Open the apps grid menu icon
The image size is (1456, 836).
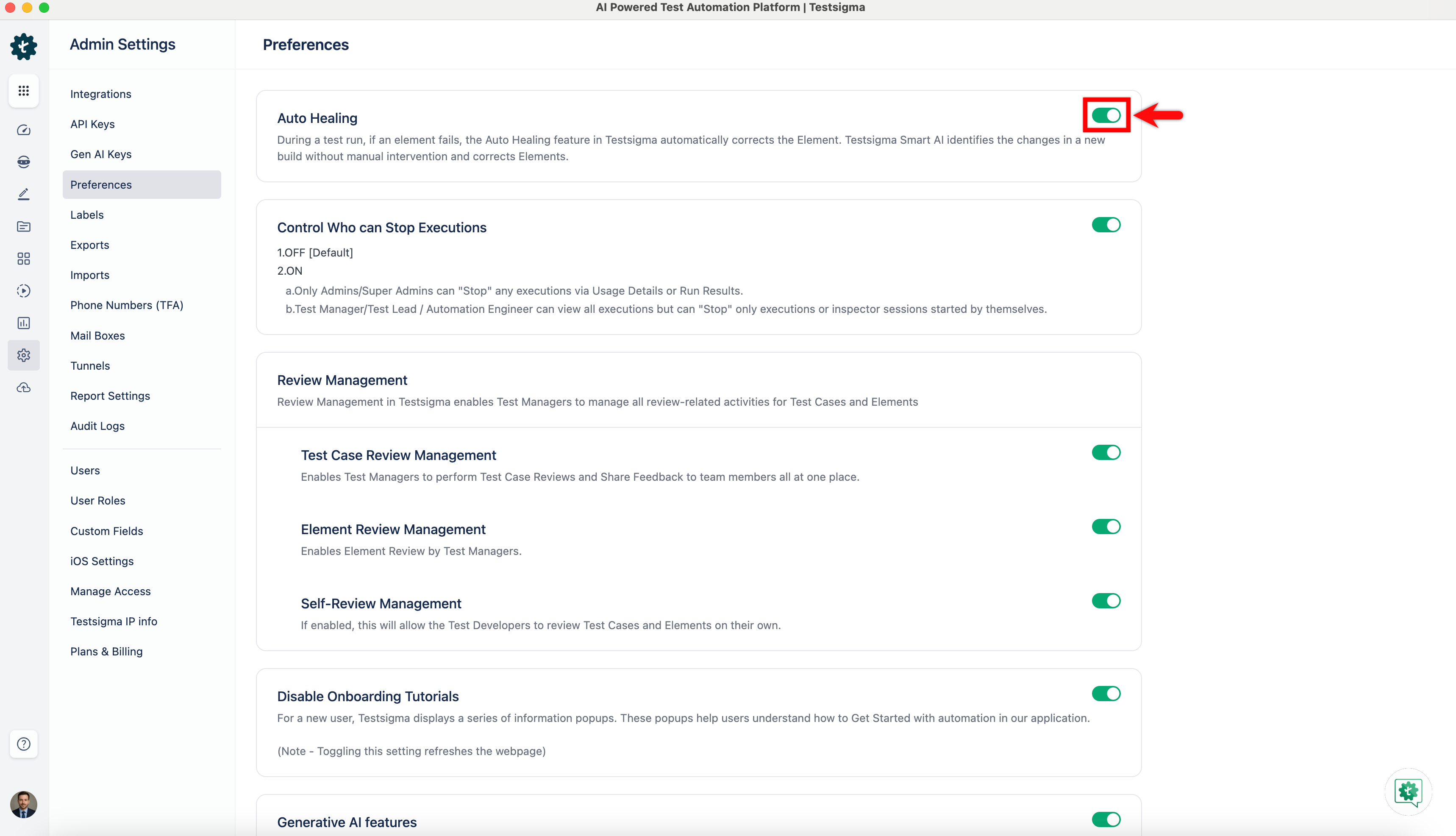coord(24,91)
